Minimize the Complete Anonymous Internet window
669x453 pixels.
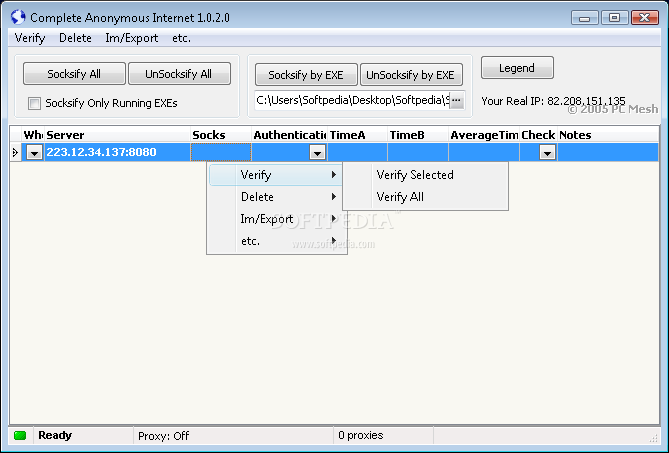585,17
